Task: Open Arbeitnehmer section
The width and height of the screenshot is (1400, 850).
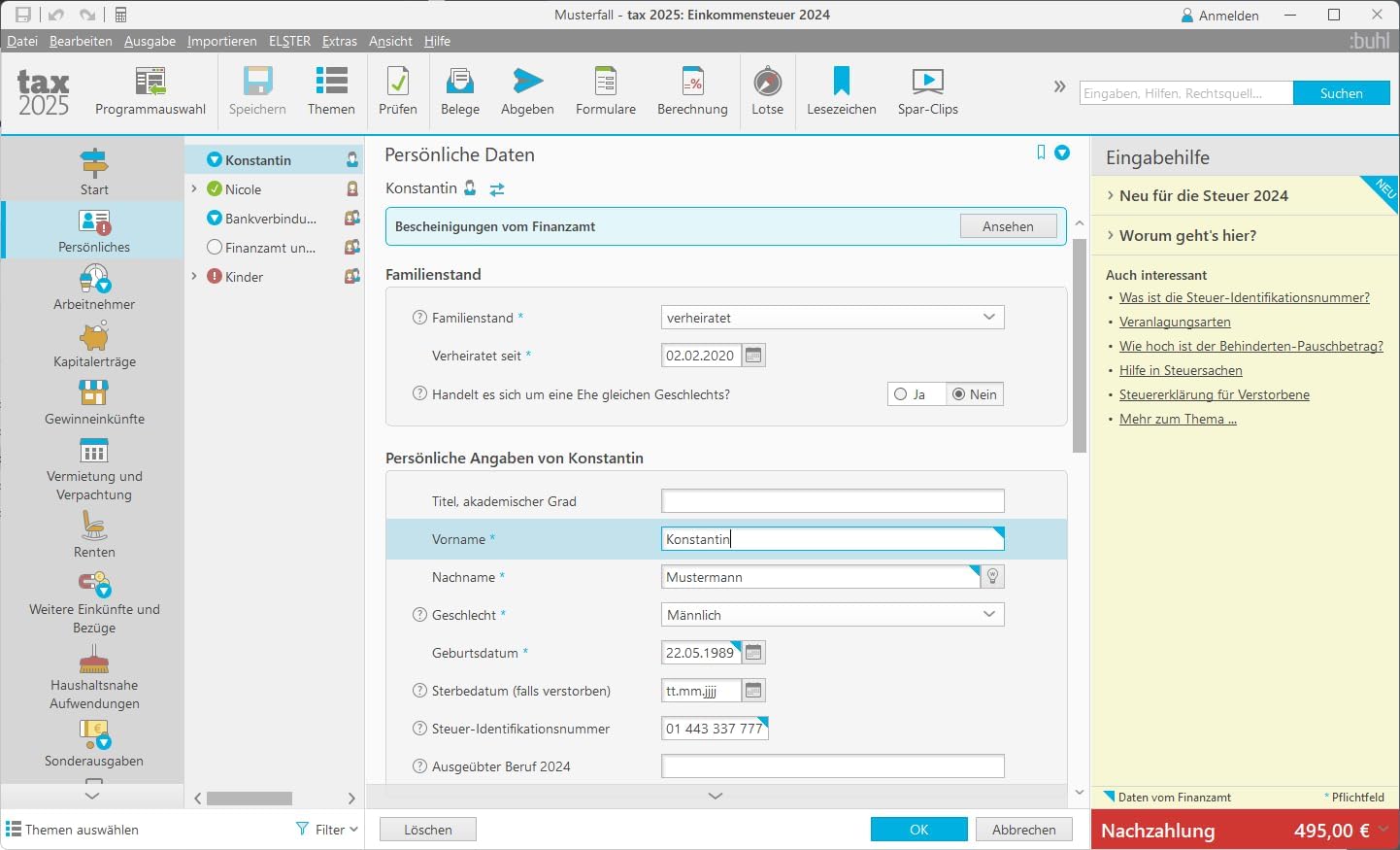Action: (x=94, y=288)
